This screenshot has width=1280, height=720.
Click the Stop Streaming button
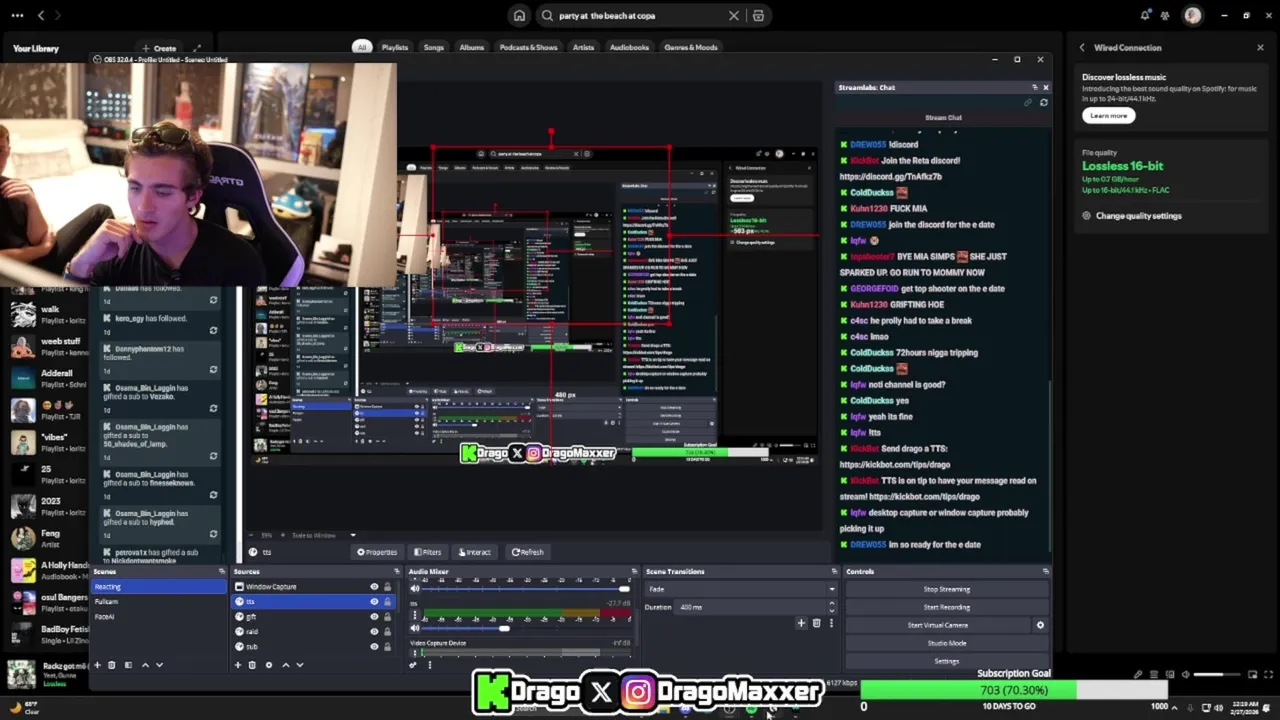coord(946,589)
